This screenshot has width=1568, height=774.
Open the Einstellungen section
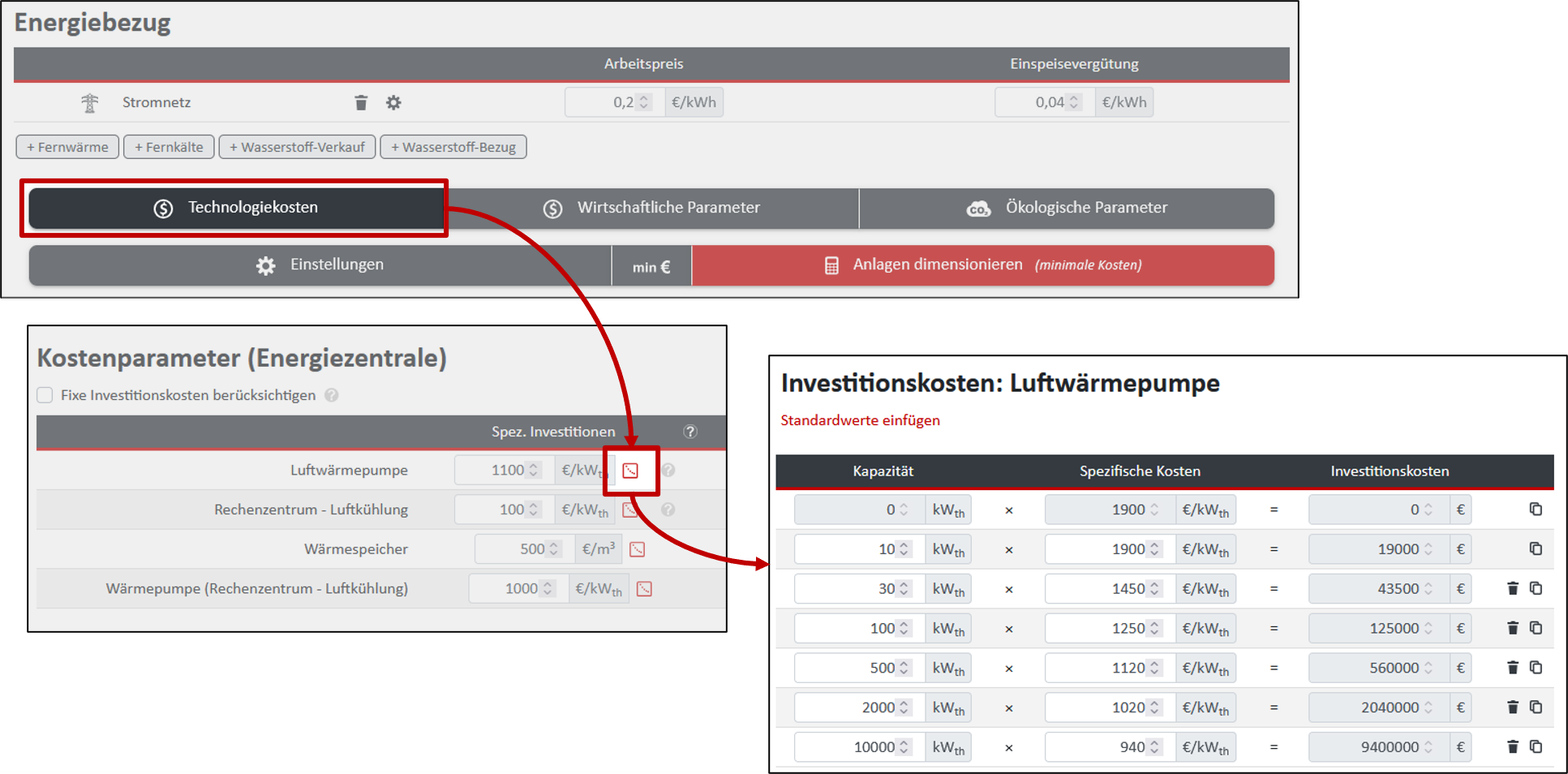pos(320,265)
